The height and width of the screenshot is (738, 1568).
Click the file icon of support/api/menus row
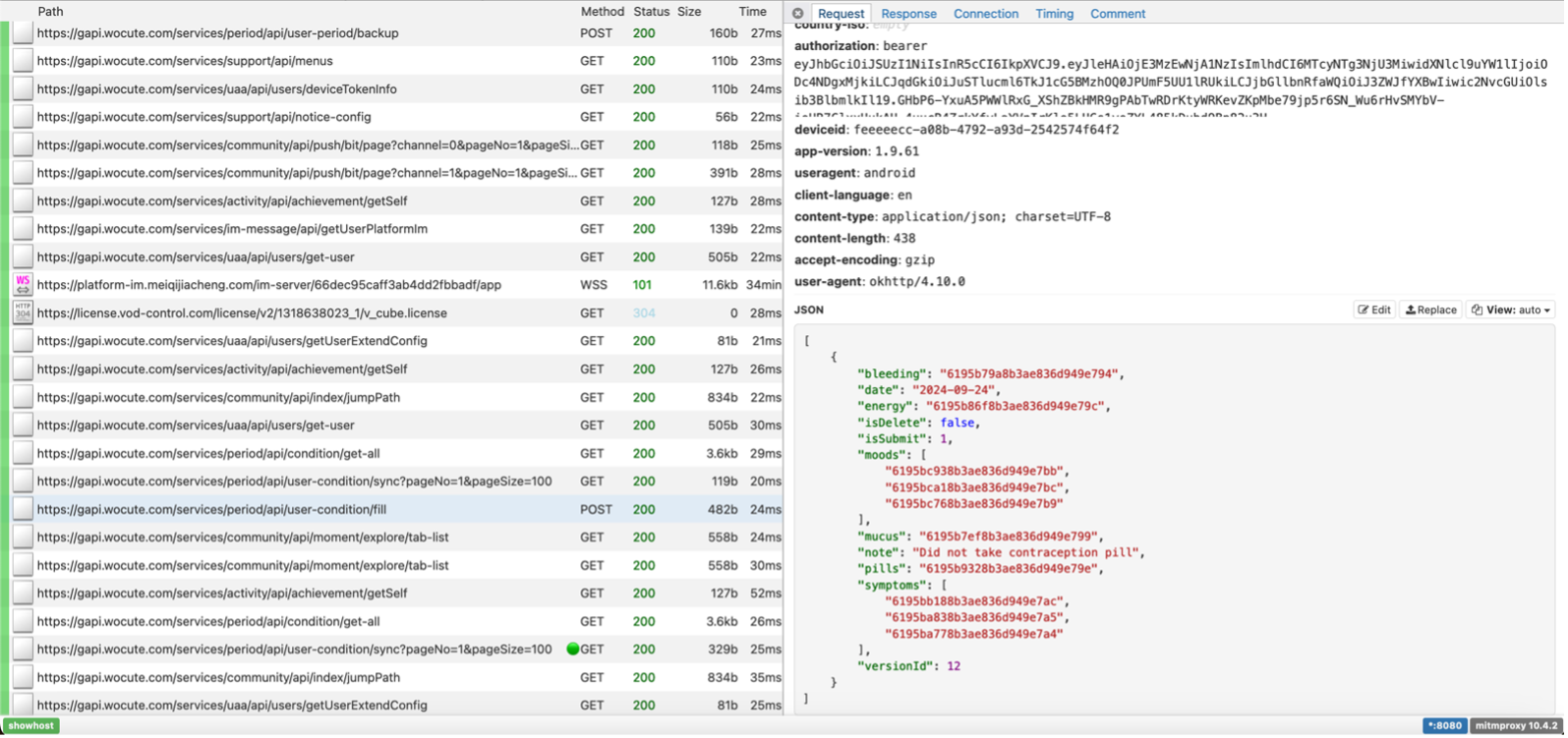pyautogui.click(x=23, y=61)
